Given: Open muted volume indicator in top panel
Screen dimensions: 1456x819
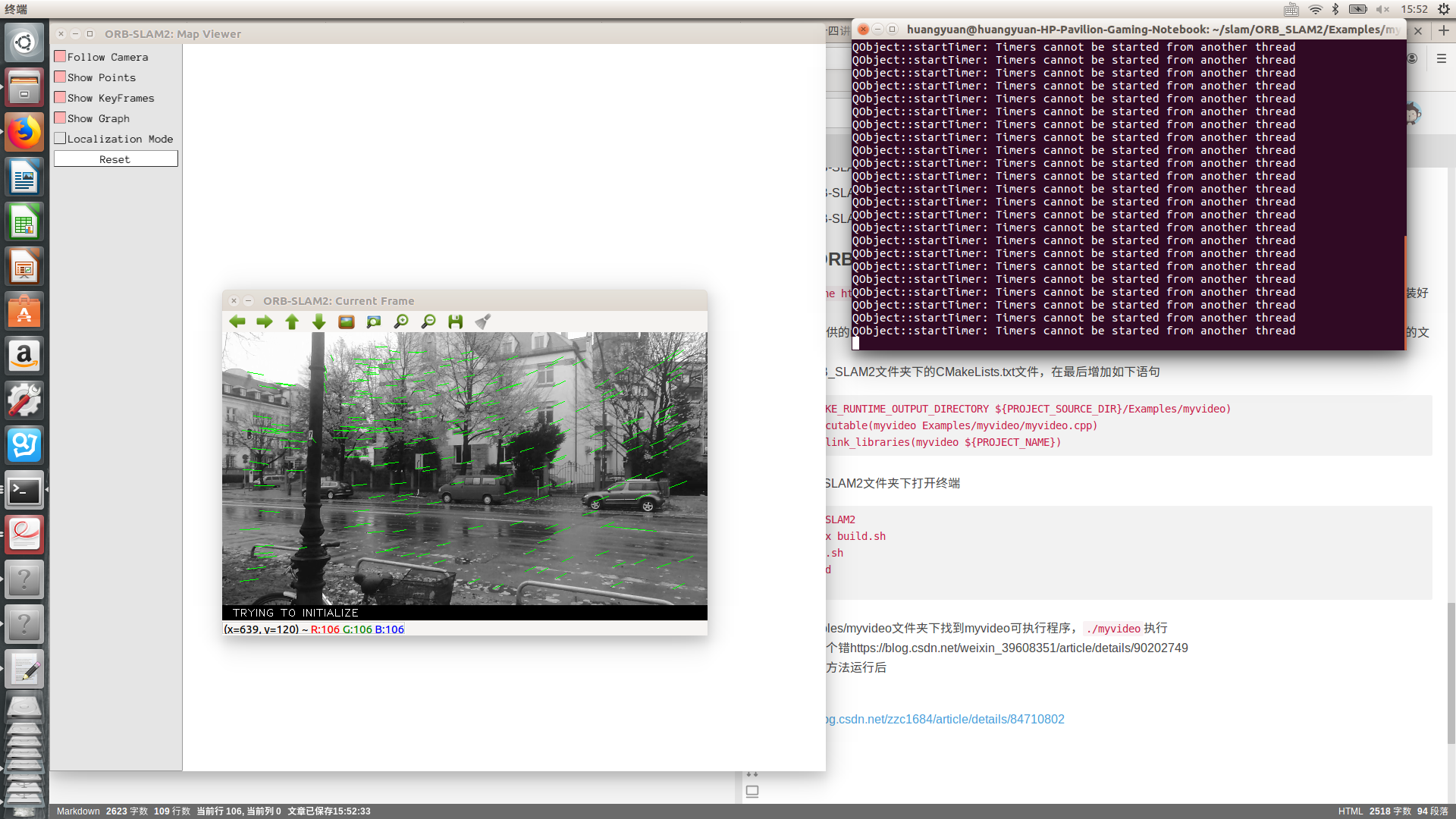Looking at the screenshot, I should [x=1383, y=9].
